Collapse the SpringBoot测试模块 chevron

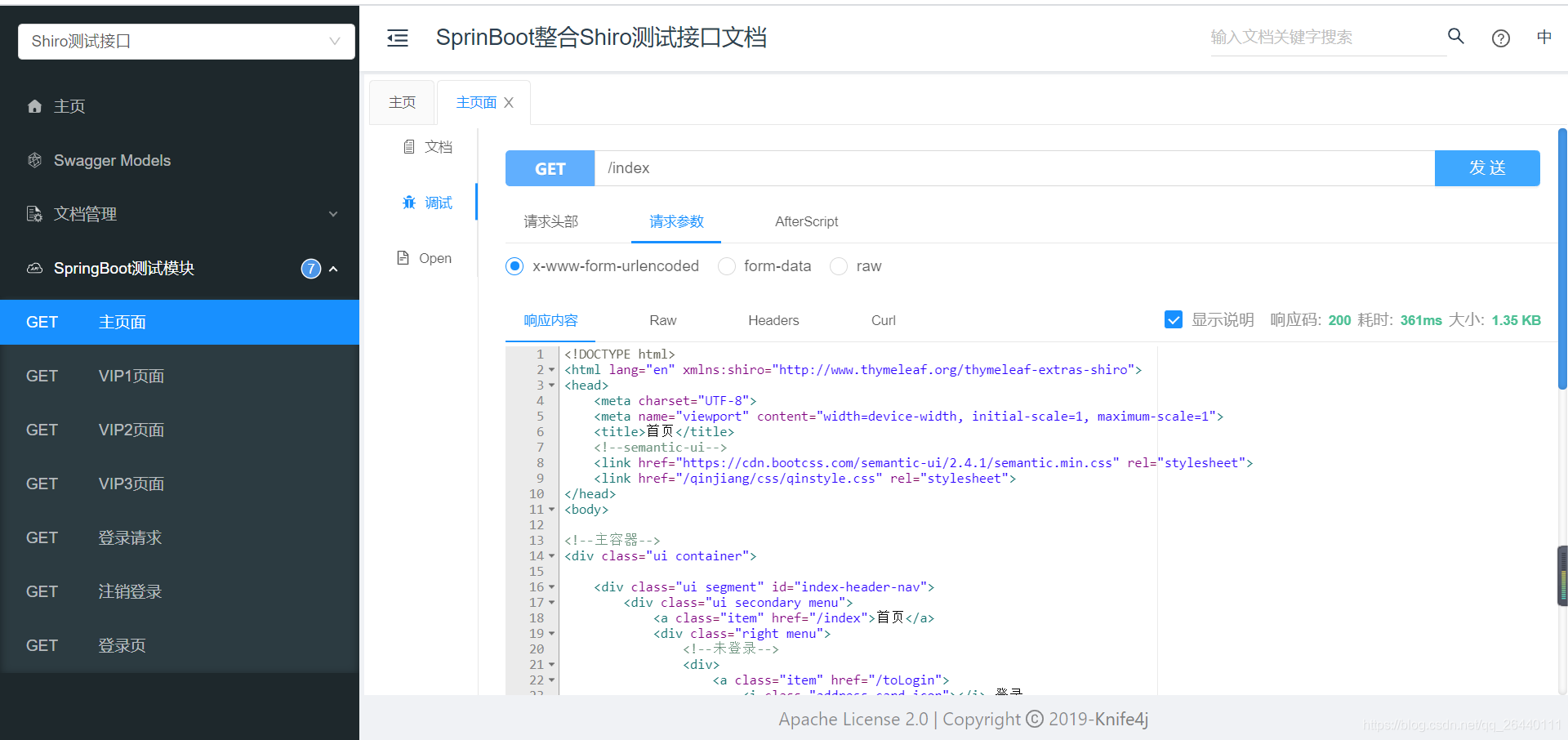point(333,269)
